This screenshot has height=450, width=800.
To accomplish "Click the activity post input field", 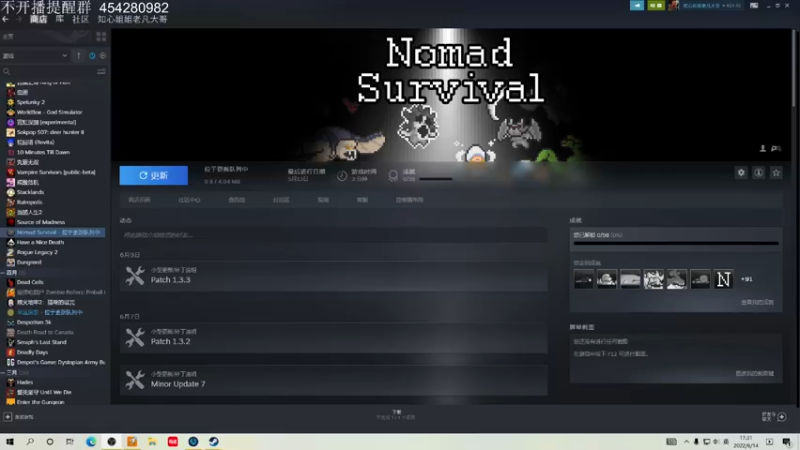I will click(x=334, y=235).
